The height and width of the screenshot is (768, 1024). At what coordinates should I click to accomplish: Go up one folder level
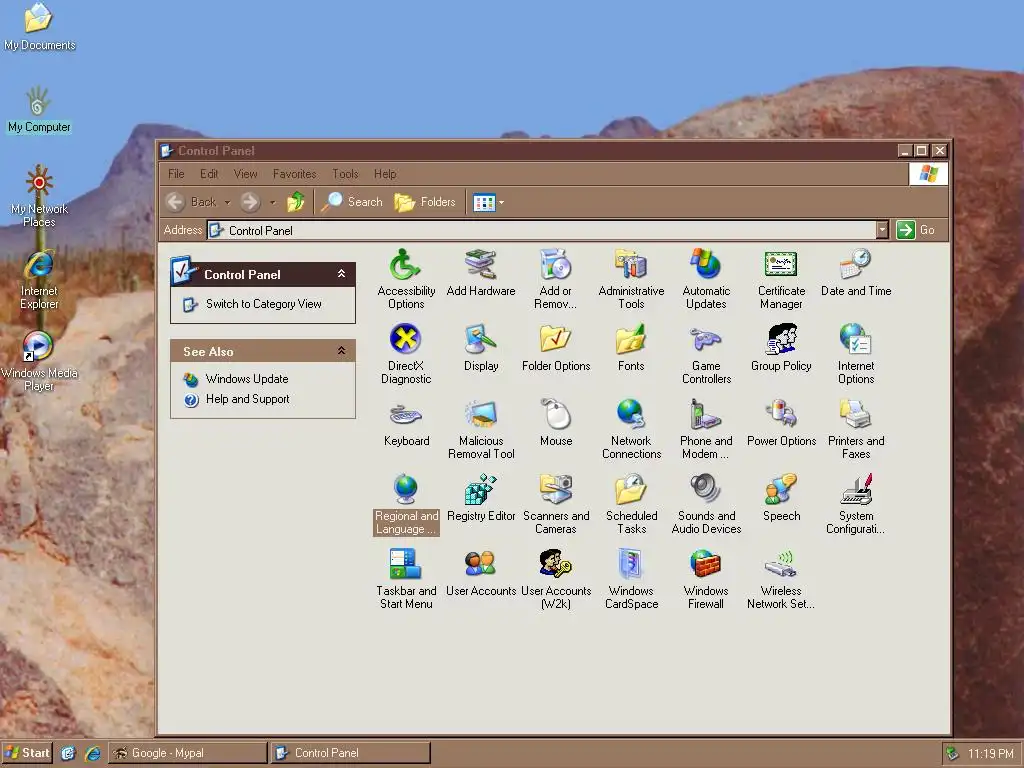(296, 202)
